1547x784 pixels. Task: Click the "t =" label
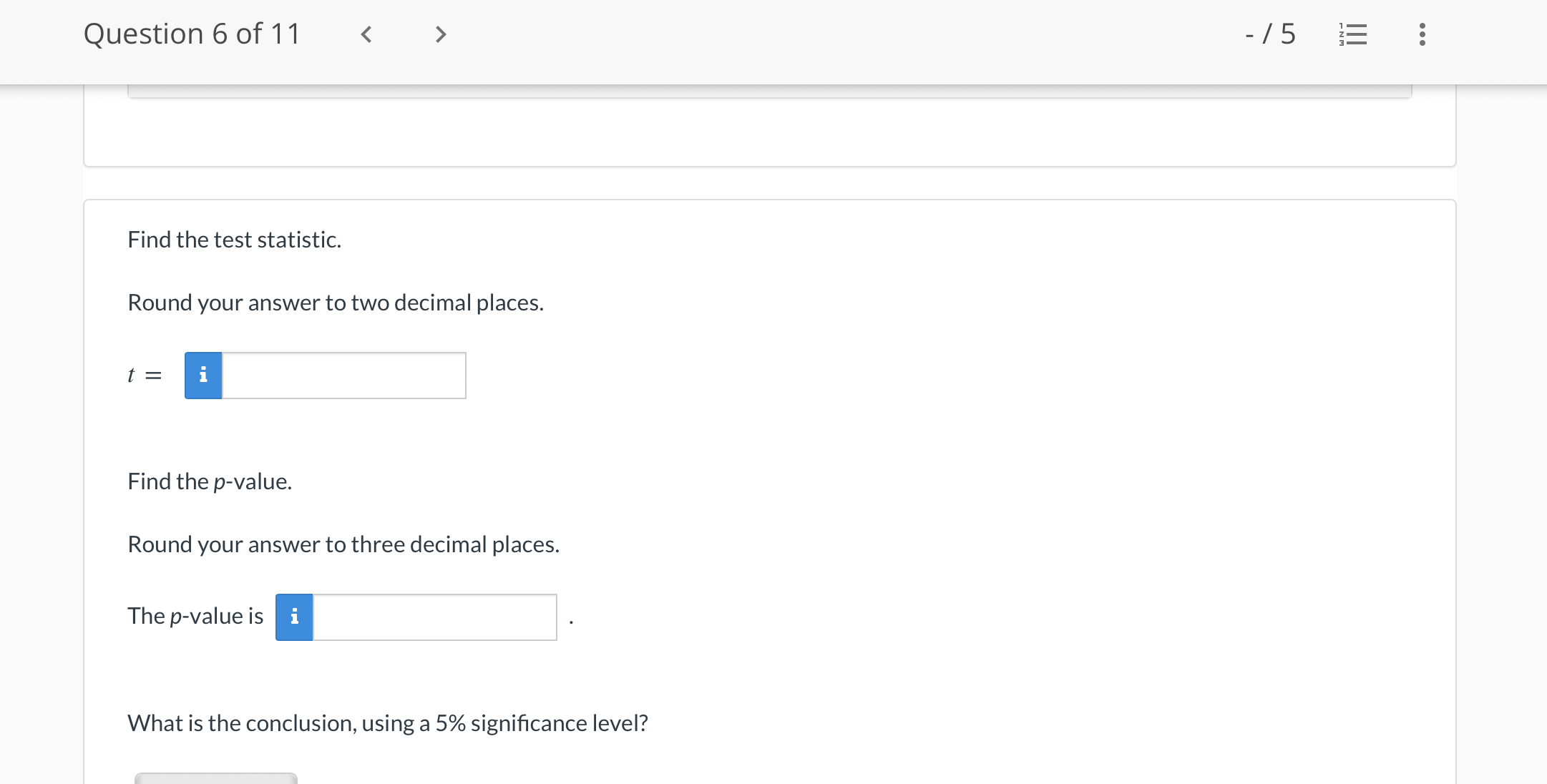point(145,376)
